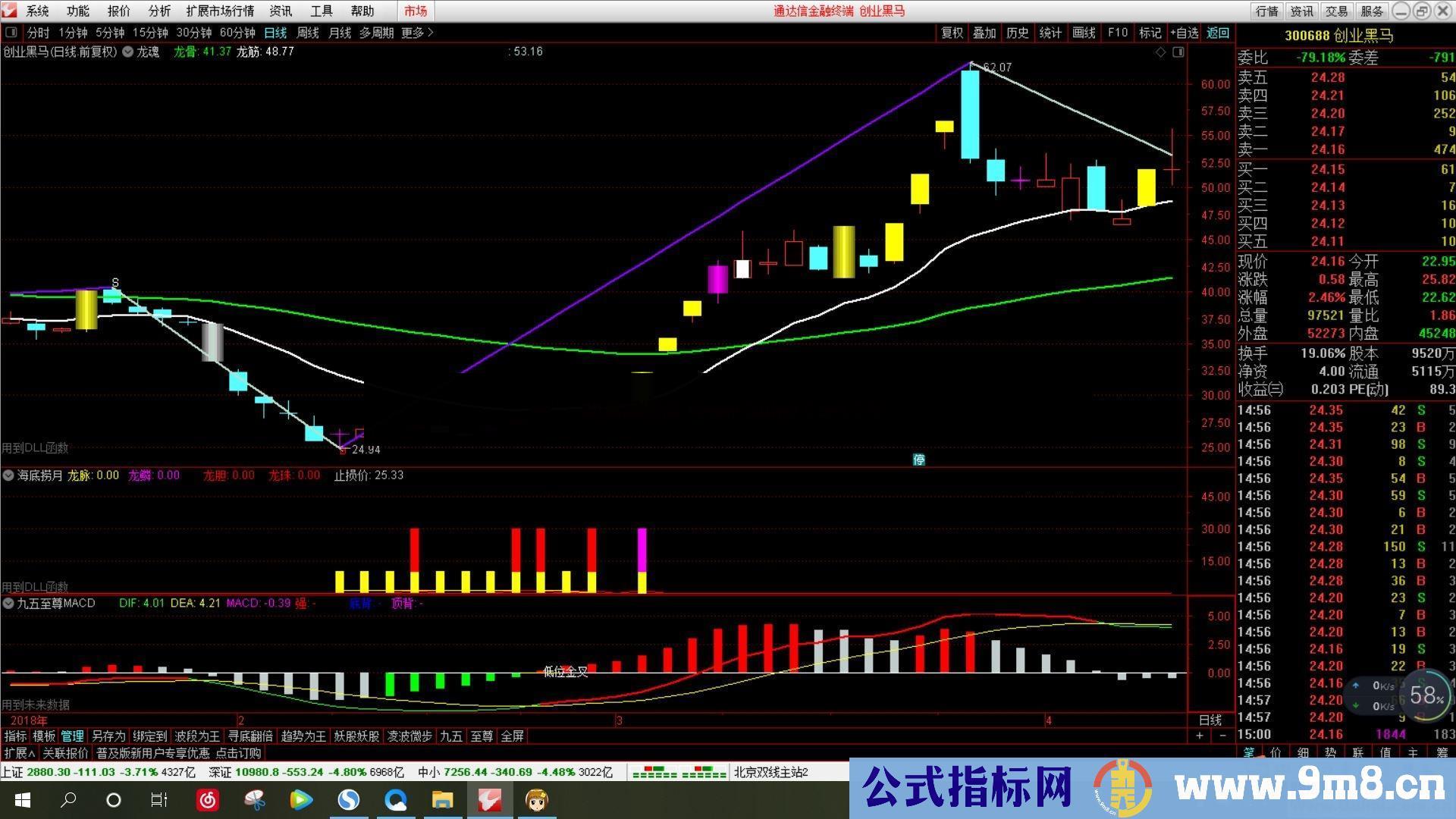The image size is (1456, 819).
Task: Click the 停 marker icon on chart
Action: coord(919,460)
